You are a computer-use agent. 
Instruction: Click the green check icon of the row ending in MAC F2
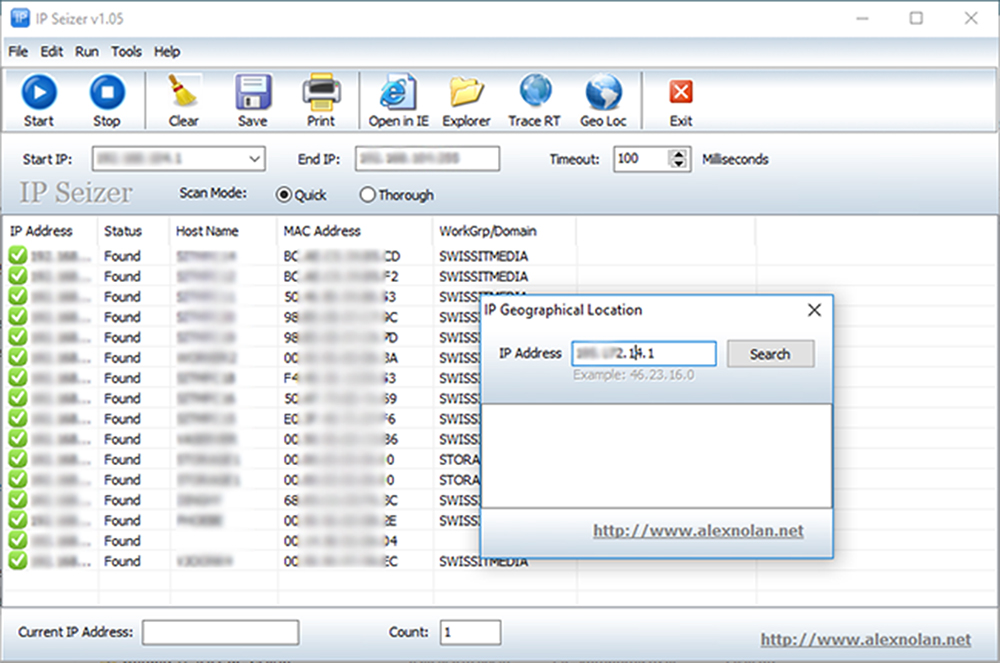[18, 276]
